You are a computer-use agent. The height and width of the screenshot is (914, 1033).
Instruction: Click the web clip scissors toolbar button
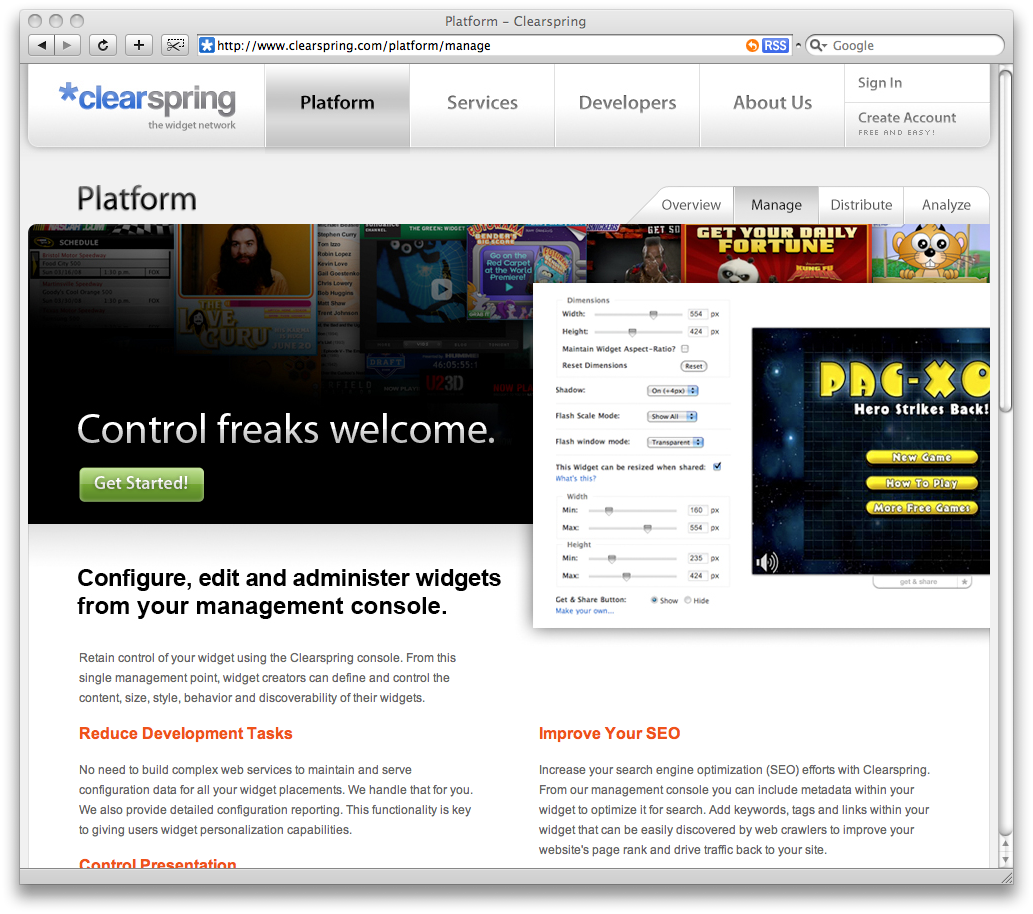175,45
